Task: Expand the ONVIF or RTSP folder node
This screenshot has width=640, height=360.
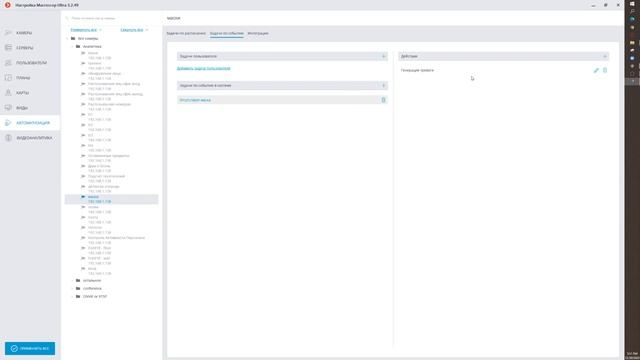Action: (73, 296)
